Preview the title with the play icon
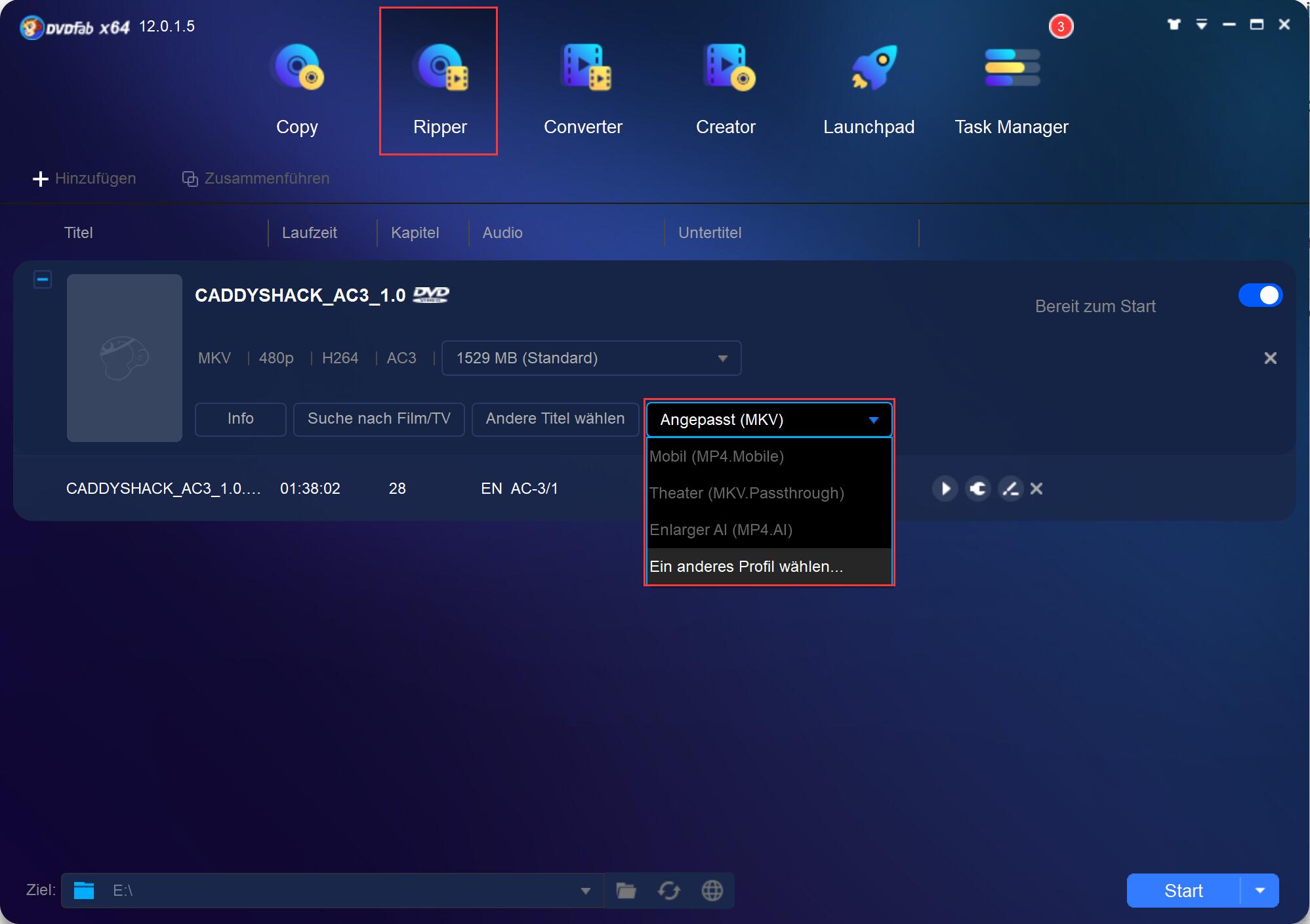The width and height of the screenshot is (1310, 924). pos(945,489)
